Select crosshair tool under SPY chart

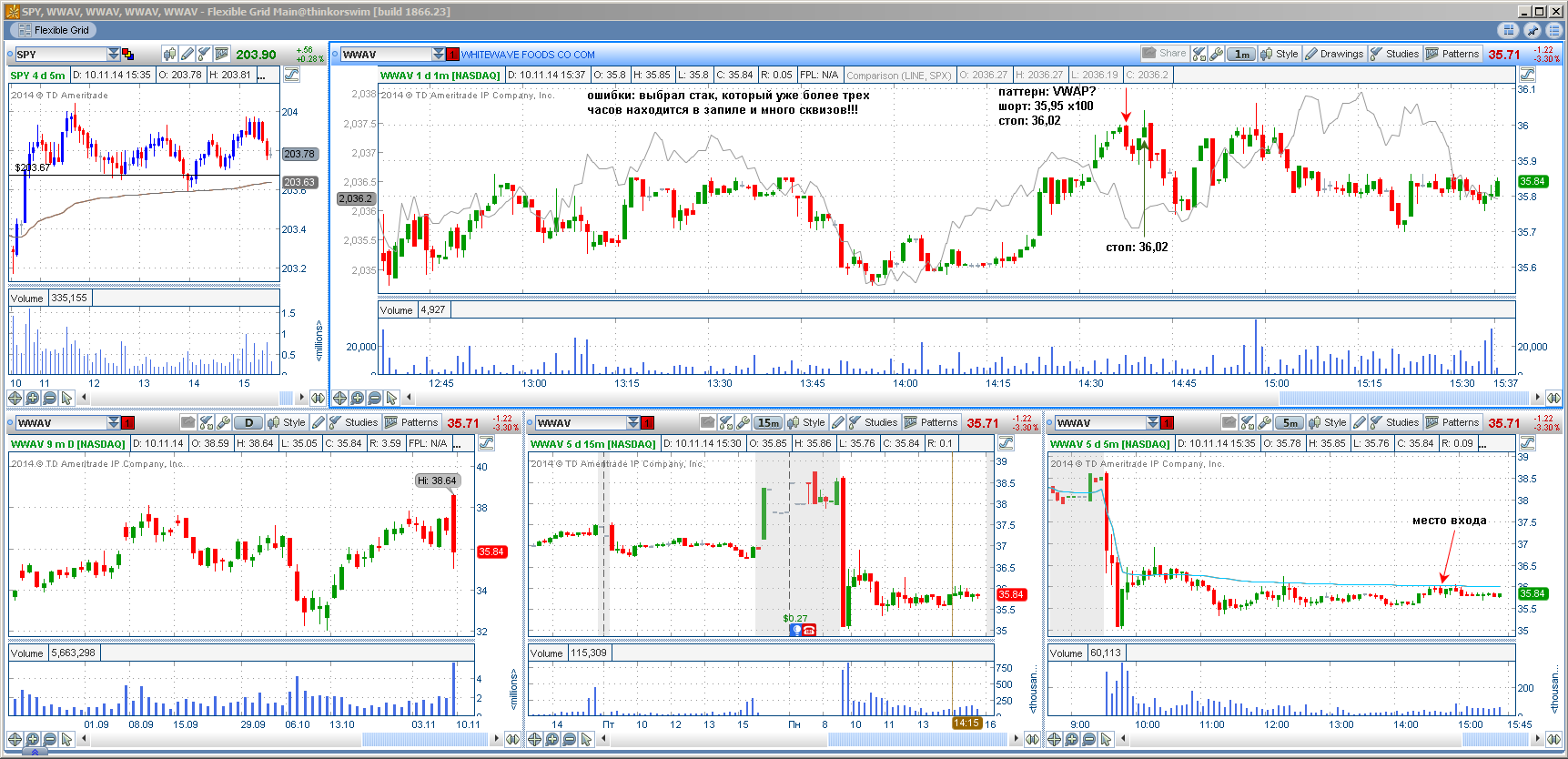pos(15,398)
